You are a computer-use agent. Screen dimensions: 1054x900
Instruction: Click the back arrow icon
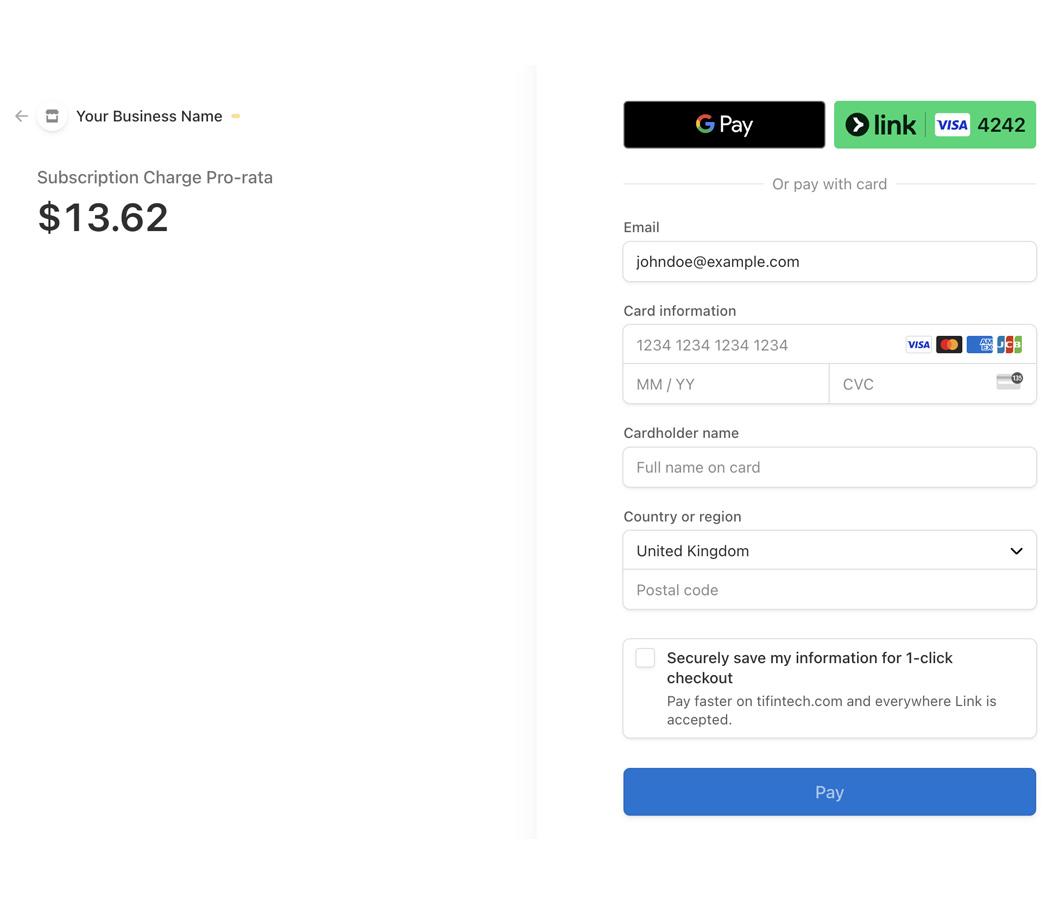pyautogui.click(x=22, y=116)
